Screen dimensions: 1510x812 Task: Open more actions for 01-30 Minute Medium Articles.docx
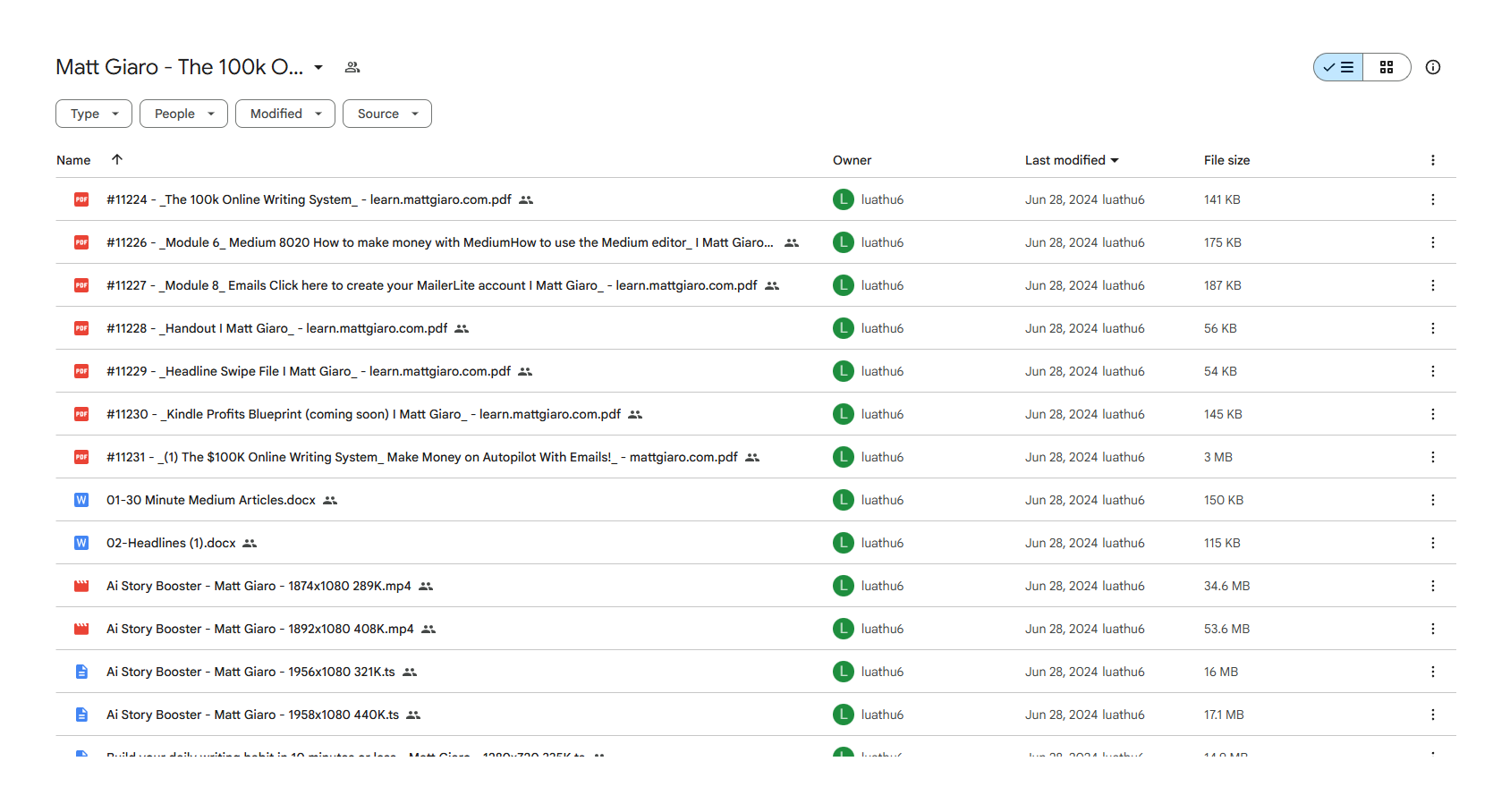click(x=1433, y=500)
